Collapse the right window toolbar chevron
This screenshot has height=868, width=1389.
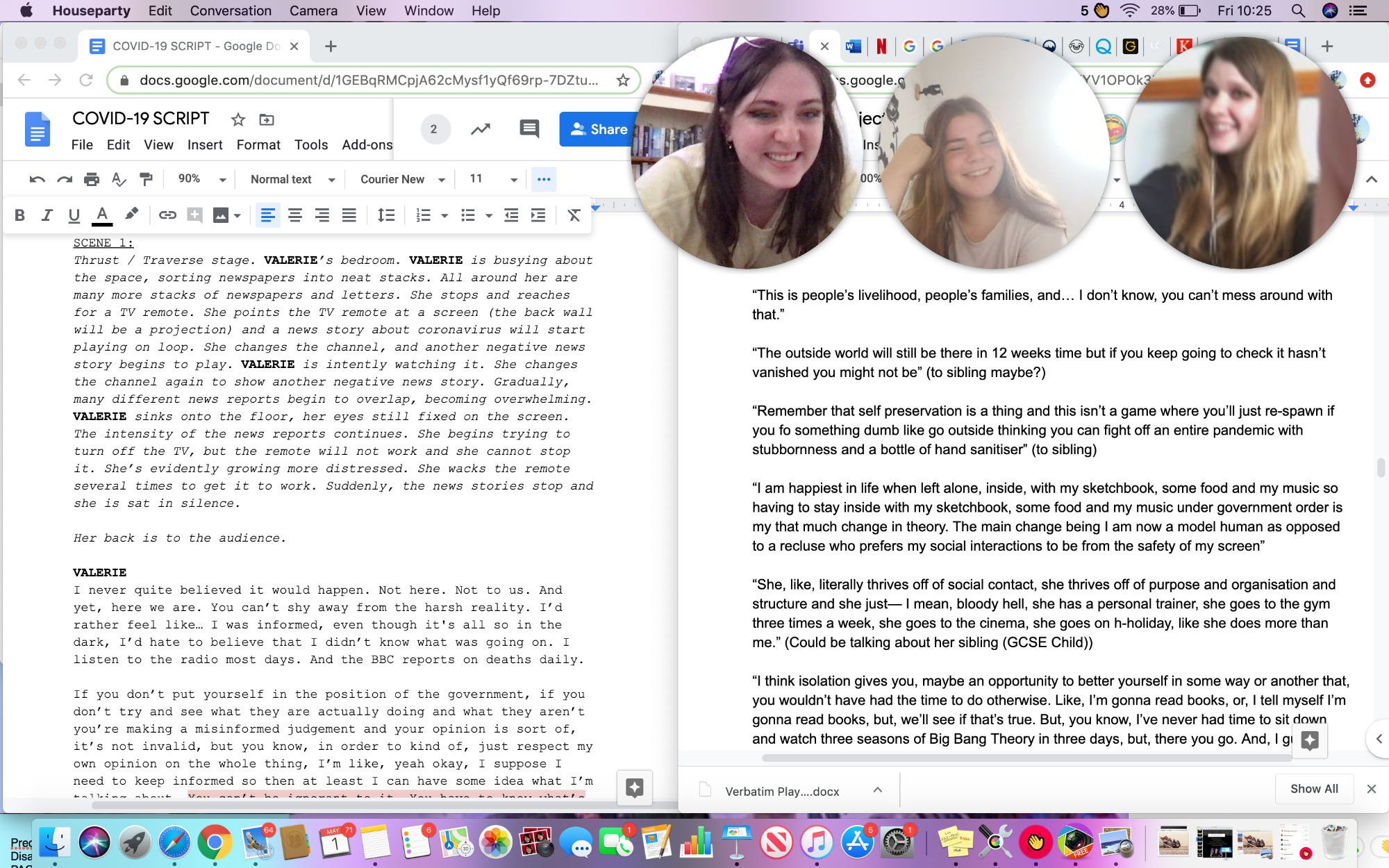pos(1372,179)
